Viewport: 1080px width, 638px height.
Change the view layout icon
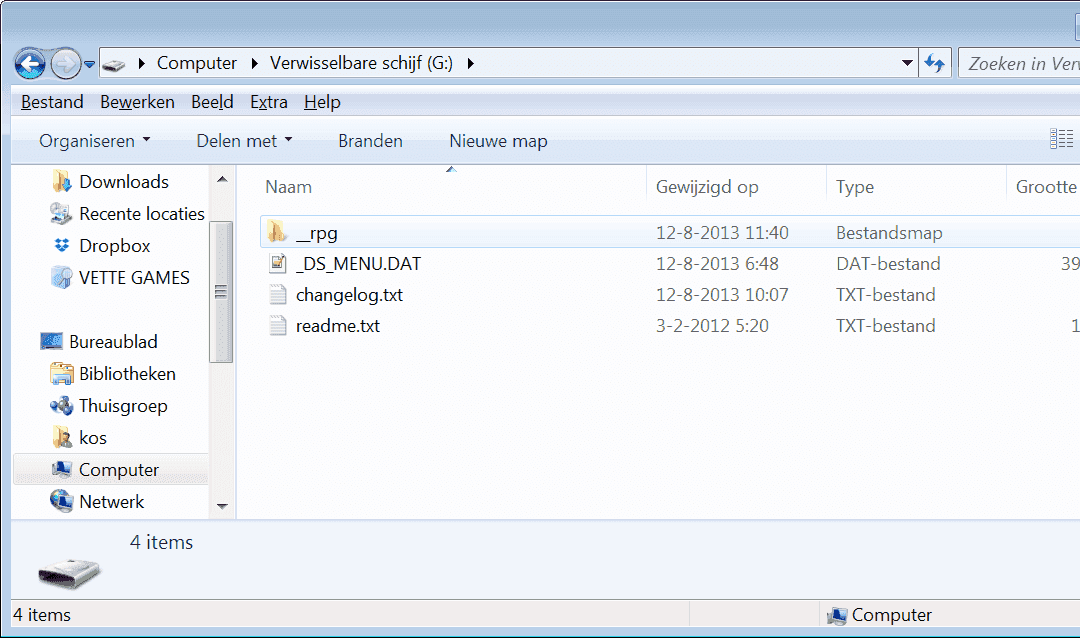click(x=1061, y=138)
